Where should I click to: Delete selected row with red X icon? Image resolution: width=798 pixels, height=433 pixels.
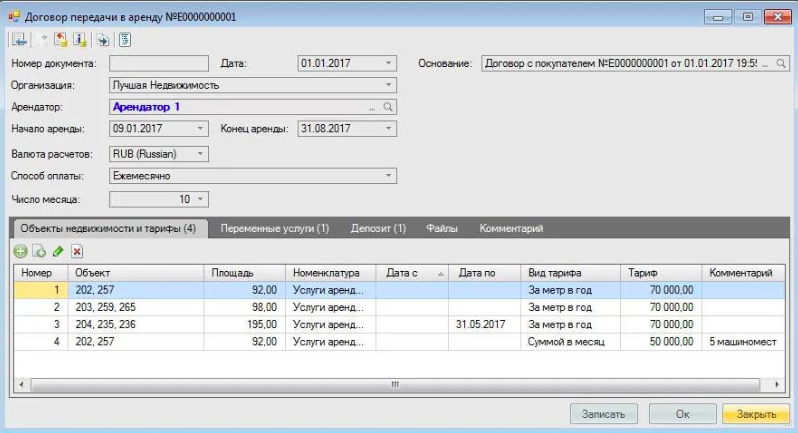[77, 251]
